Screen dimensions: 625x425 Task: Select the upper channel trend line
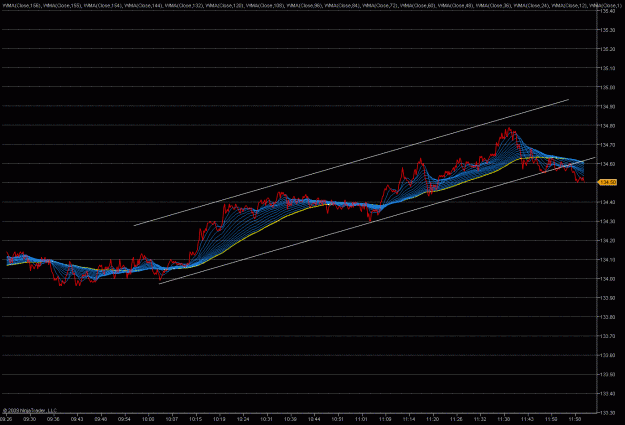click(x=351, y=163)
